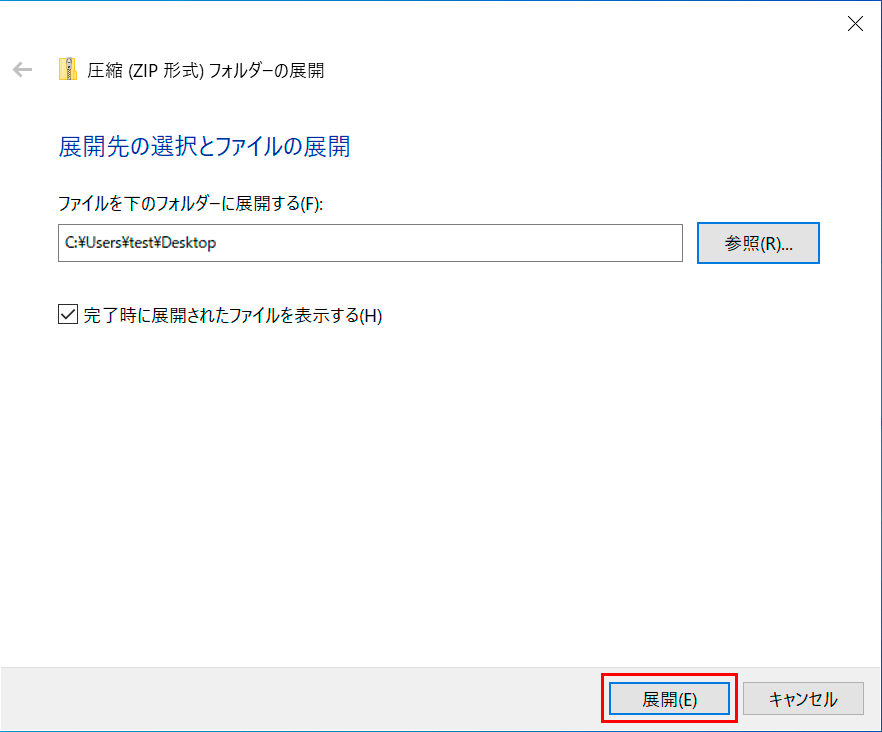882x732 pixels.
Task: Click the heading 展開先の選択とファイルの展開
Action: pyautogui.click(x=204, y=147)
